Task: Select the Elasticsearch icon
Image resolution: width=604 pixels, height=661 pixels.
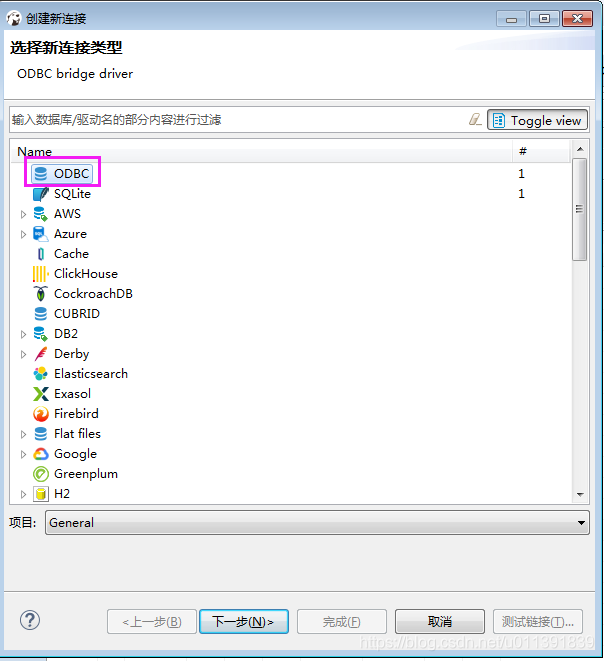Action: tap(40, 373)
